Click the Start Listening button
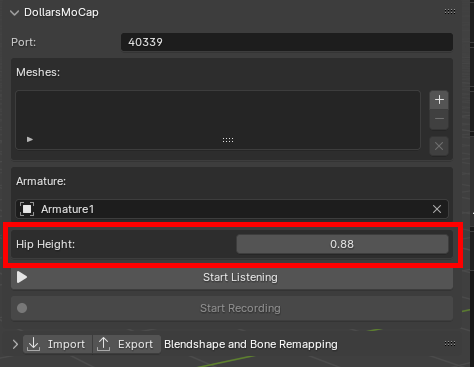 (232, 277)
